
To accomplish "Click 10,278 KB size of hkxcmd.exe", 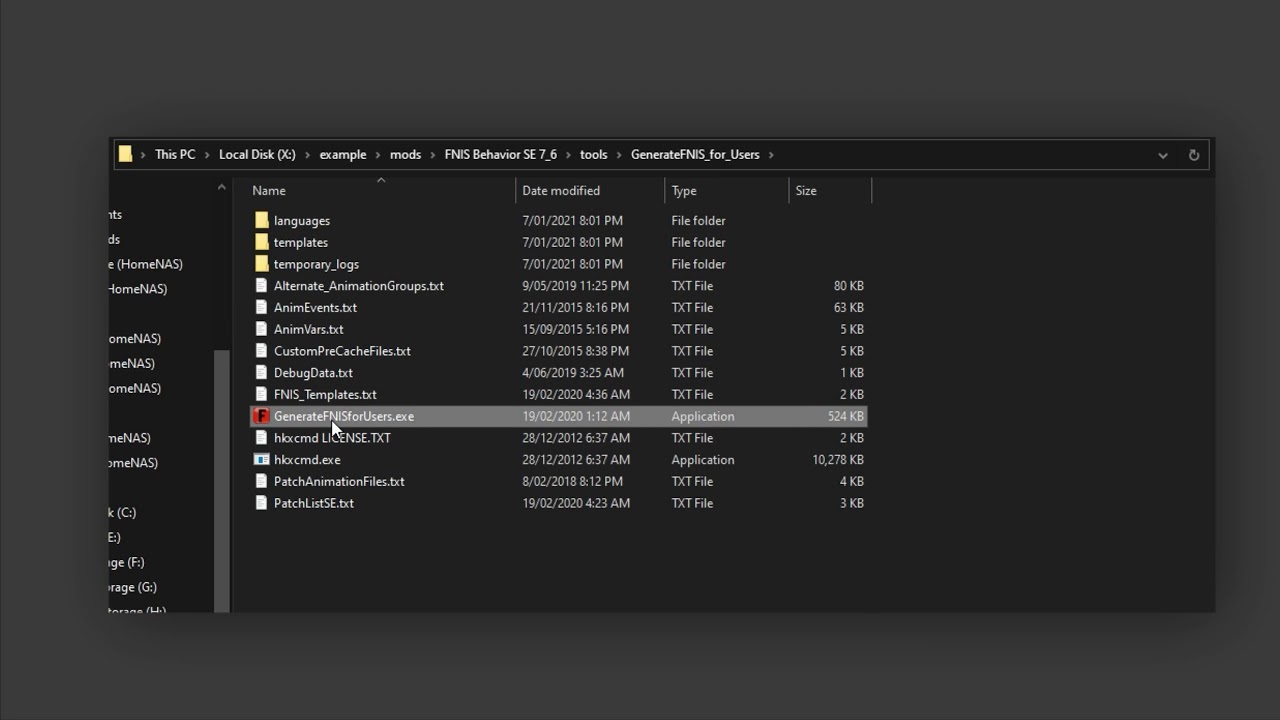I will pyautogui.click(x=838, y=460).
